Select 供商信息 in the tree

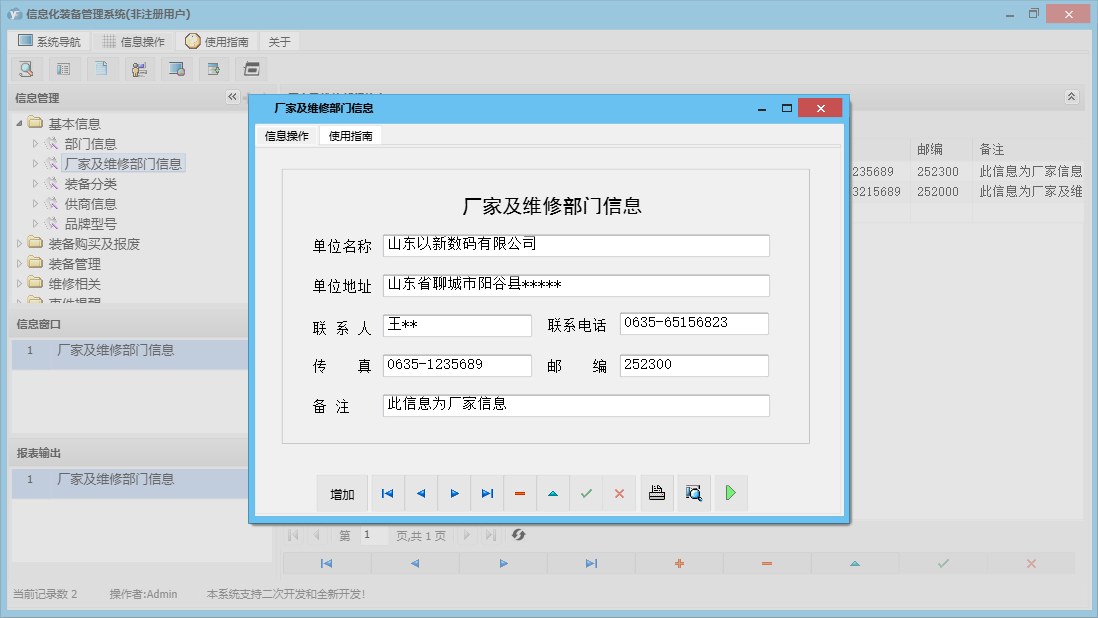pyautogui.click(x=91, y=203)
